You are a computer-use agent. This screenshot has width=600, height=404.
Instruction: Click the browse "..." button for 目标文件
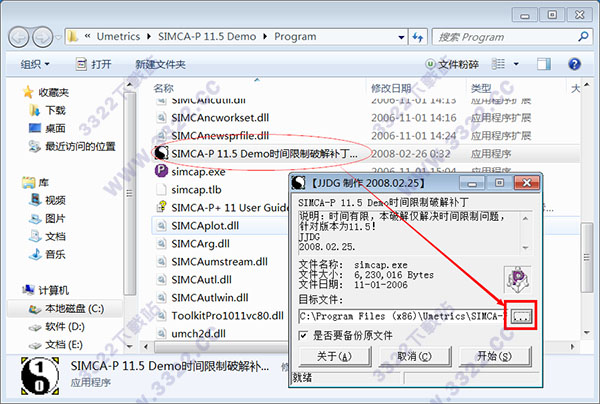521,316
